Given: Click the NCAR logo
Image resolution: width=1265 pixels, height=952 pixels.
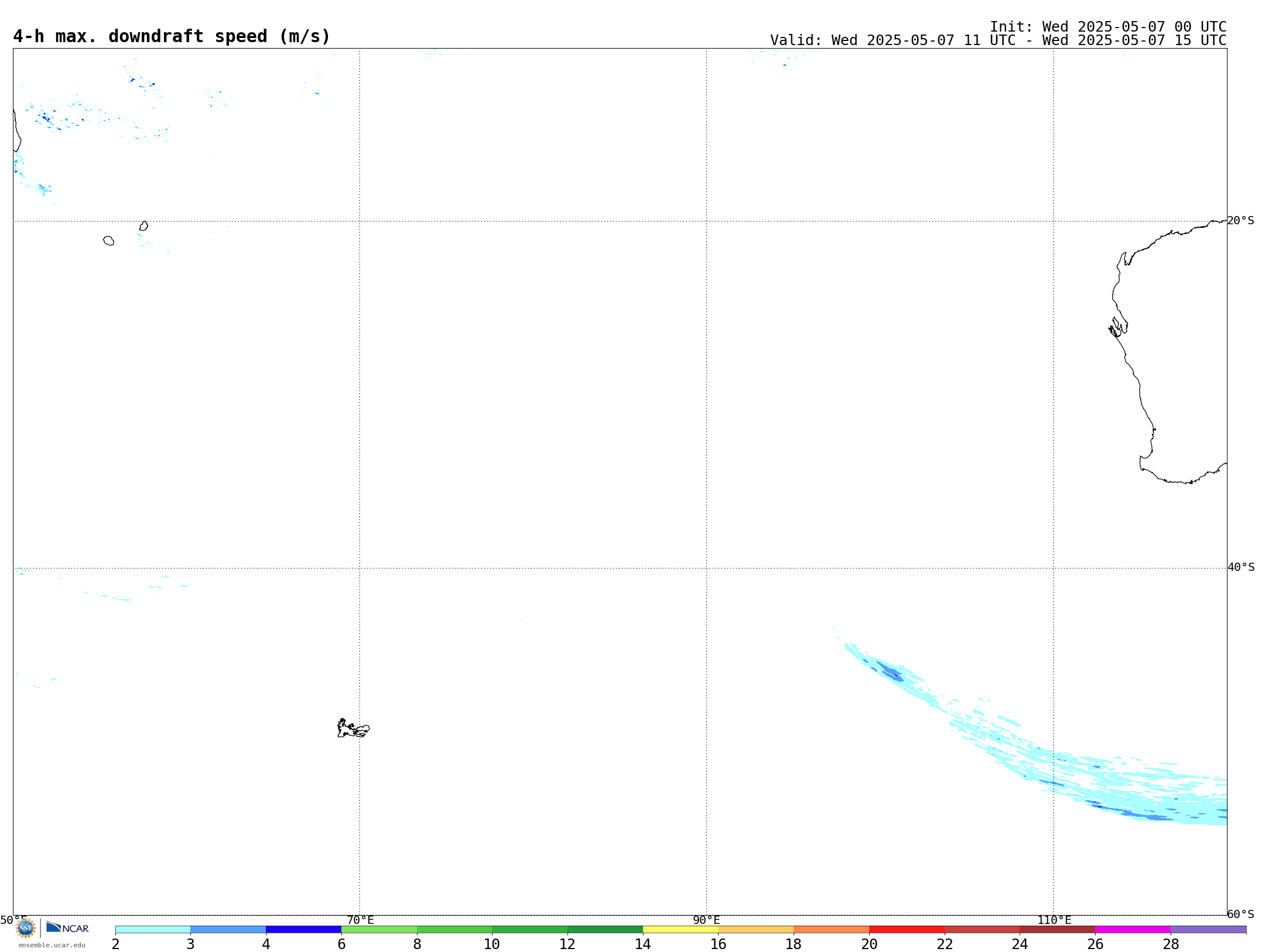Looking at the screenshot, I should (x=67, y=927).
